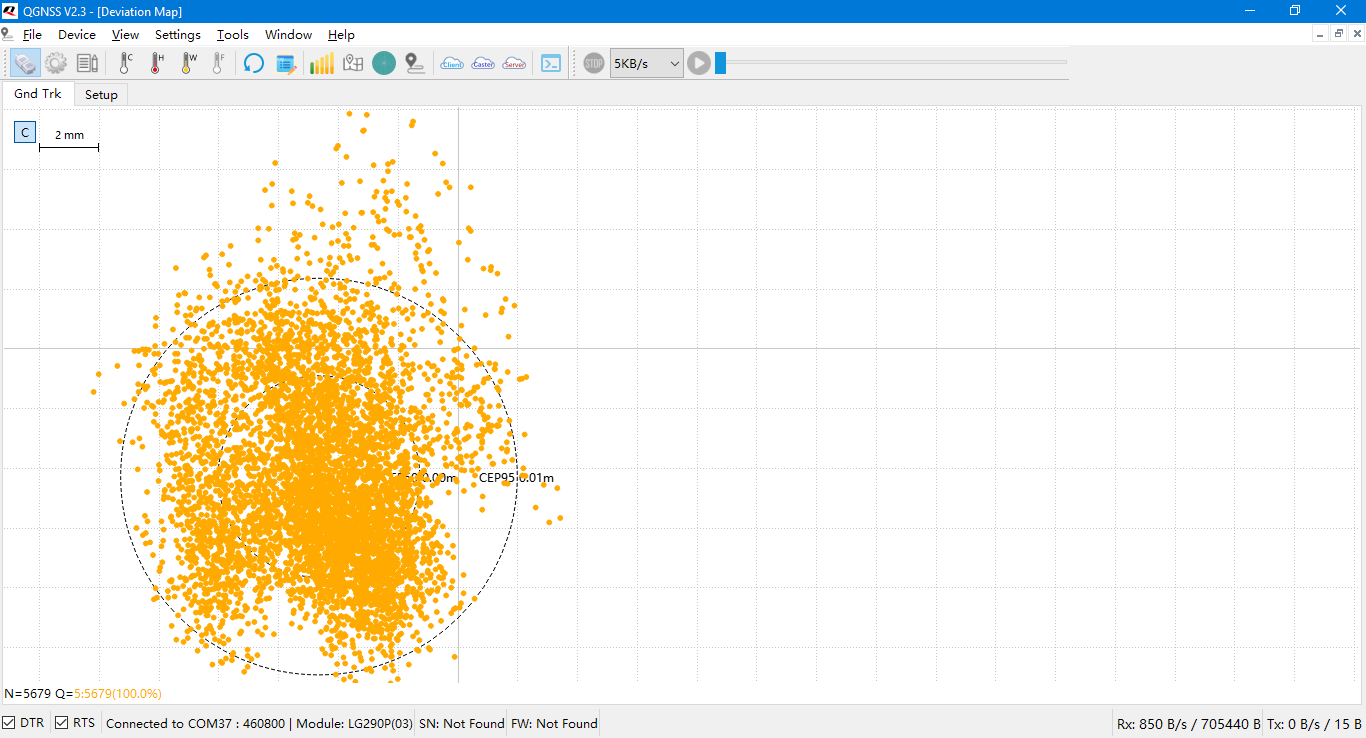
Task: Toggle the DTR checkbox
Action: pos(9,723)
